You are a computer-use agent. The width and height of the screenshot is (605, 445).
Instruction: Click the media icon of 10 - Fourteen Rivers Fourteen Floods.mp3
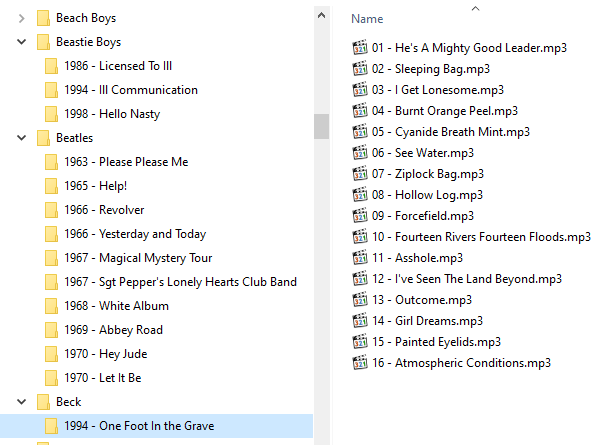tap(360, 237)
